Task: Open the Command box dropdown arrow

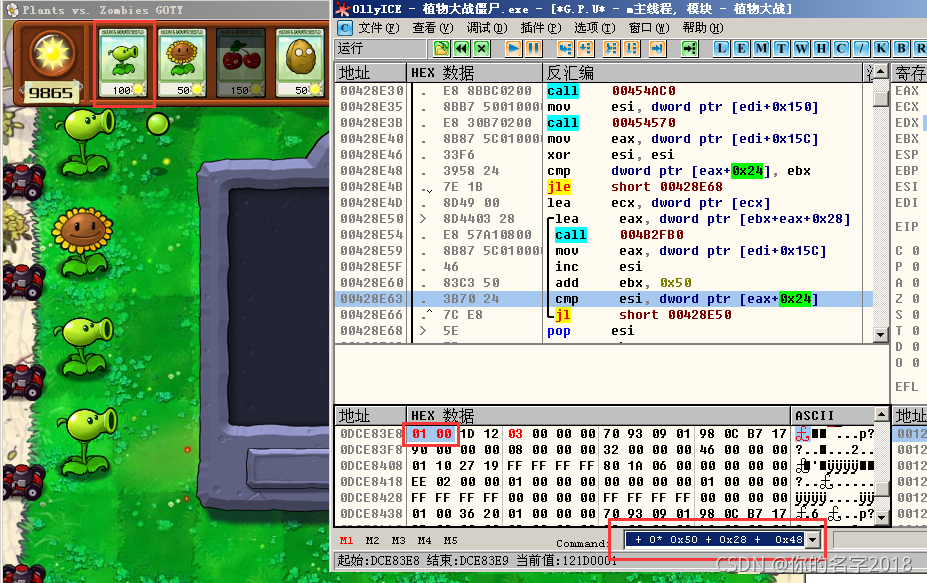Action: click(813, 539)
